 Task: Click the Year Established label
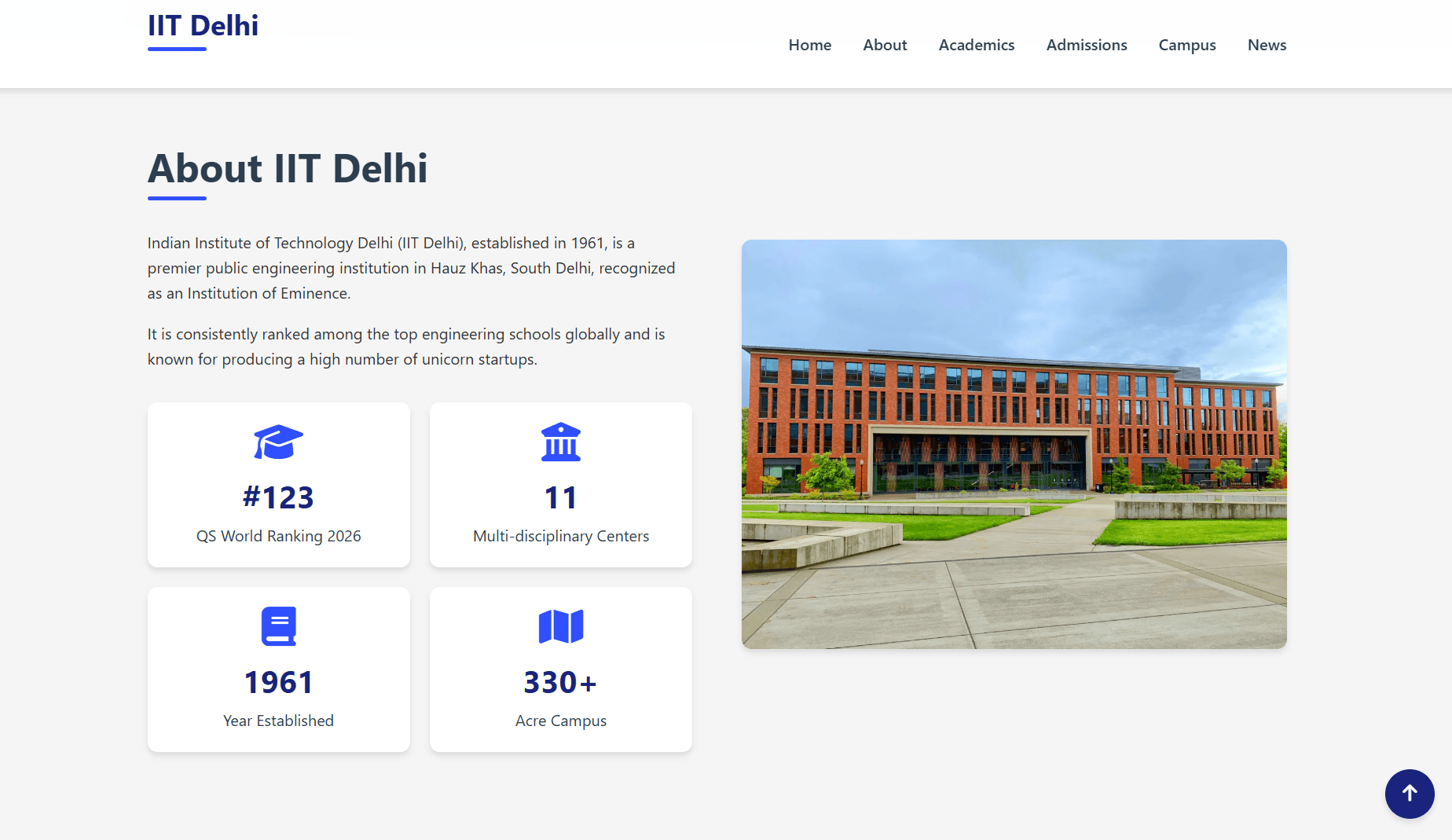click(x=278, y=721)
